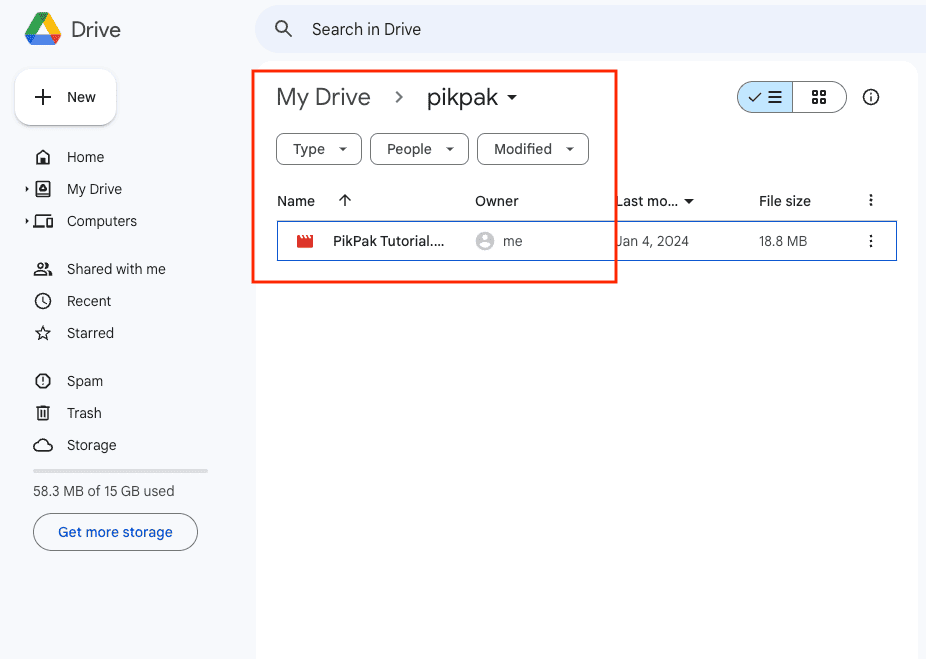The width and height of the screenshot is (926, 659).
Task: Click the owner name me
Action: (x=513, y=241)
